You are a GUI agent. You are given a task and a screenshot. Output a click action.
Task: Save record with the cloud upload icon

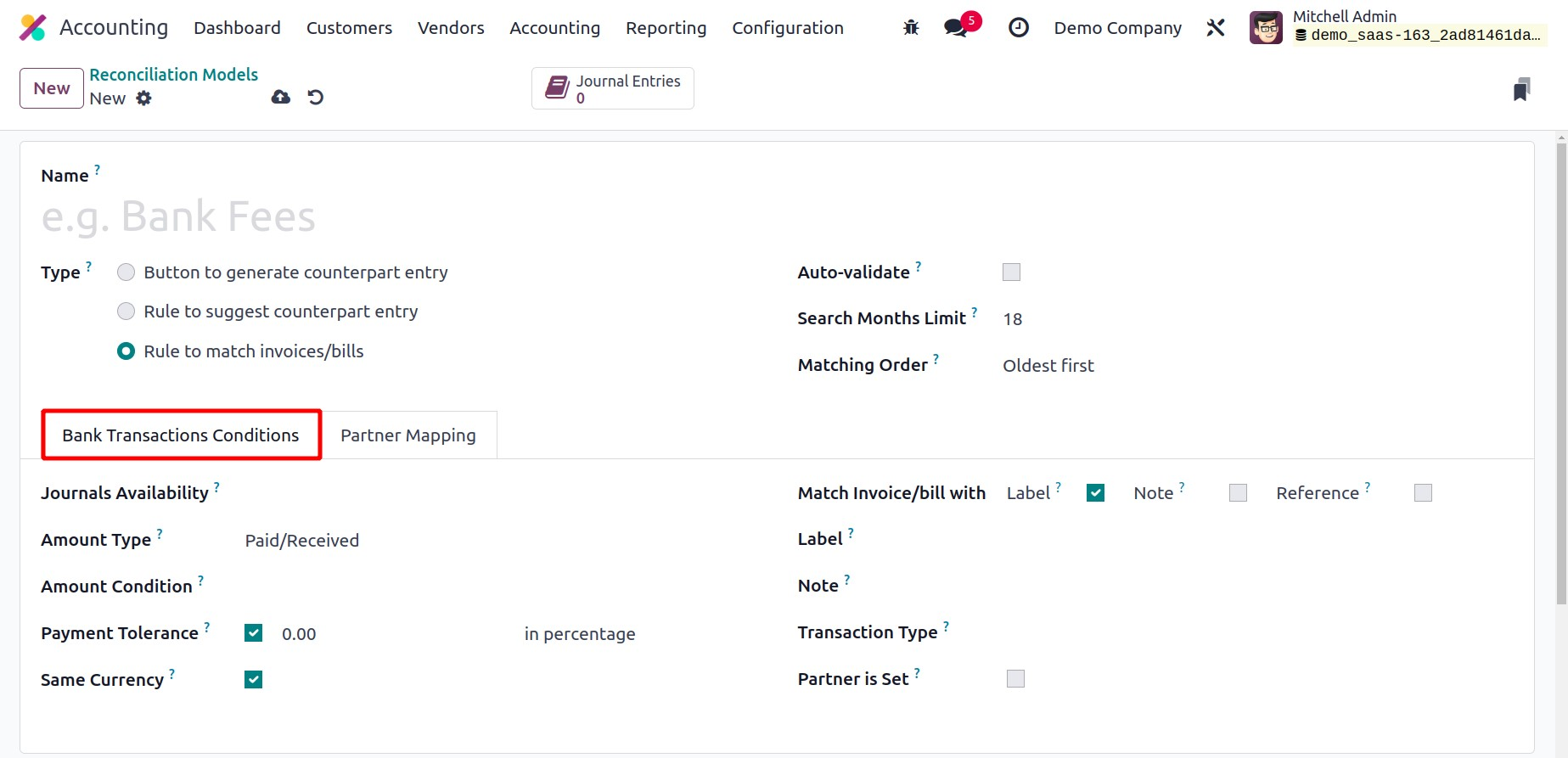tap(280, 98)
